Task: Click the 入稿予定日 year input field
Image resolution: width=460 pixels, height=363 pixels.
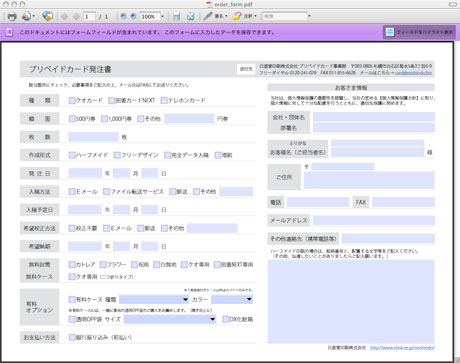Action: point(85,209)
